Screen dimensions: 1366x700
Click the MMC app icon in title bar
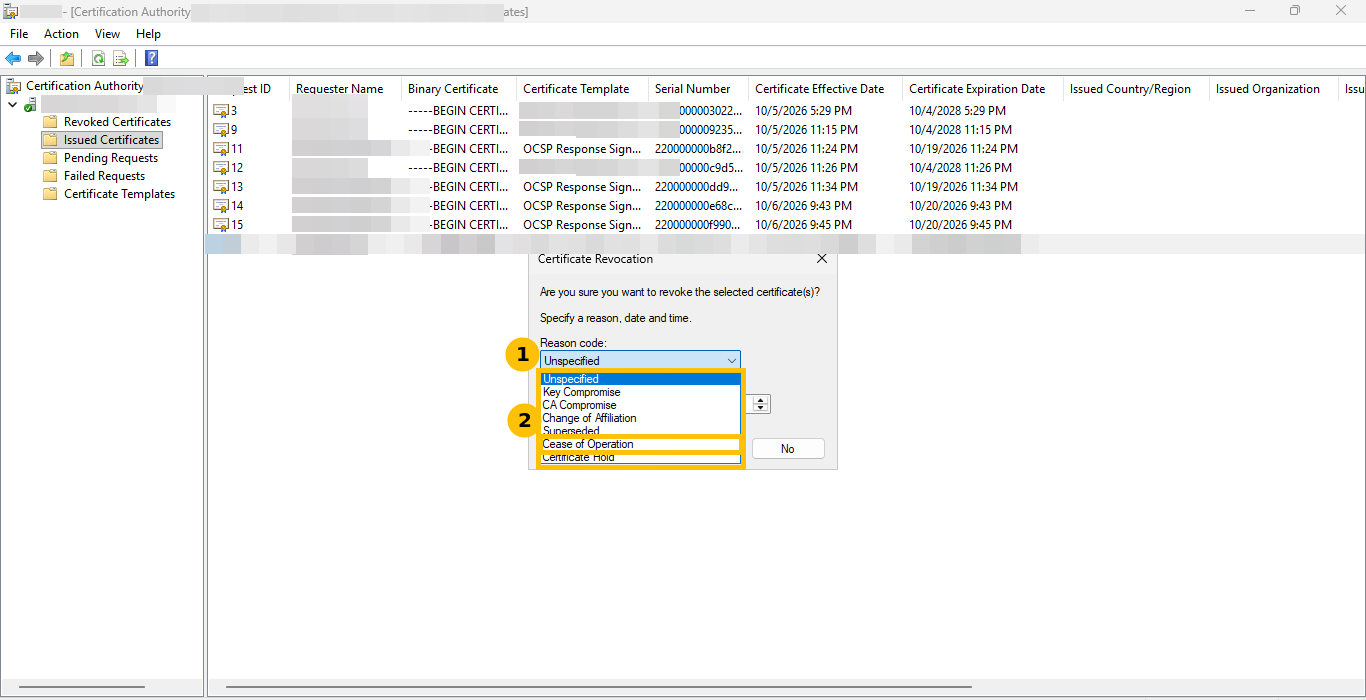pyautogui.click(x=12, y=11)
